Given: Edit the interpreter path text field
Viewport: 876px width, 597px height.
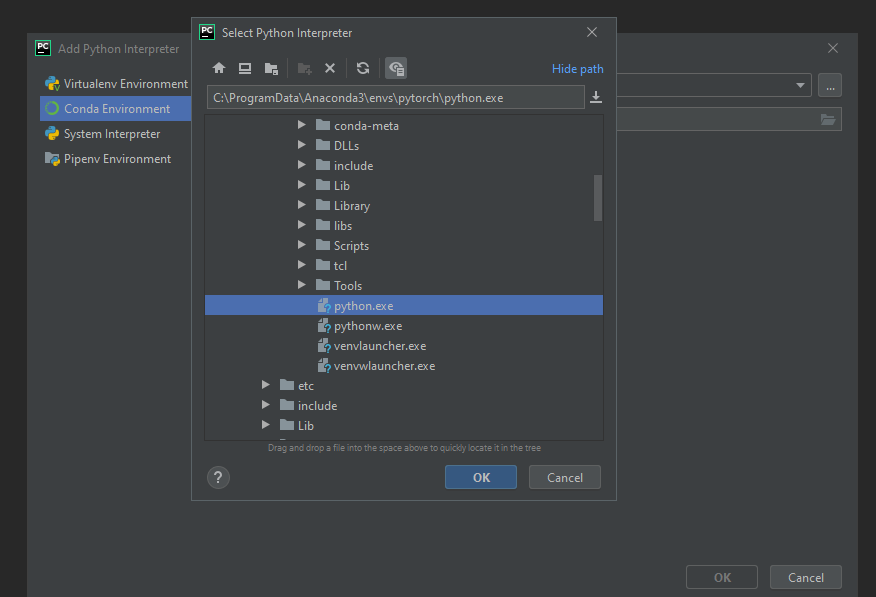Looking at the screenshot, I should tap(396, 97).
